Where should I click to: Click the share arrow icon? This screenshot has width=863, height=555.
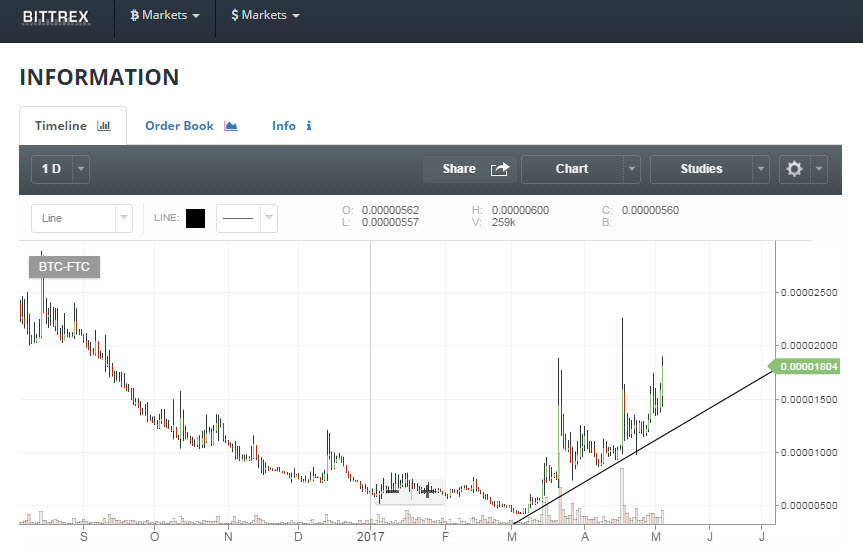[500, 169]
